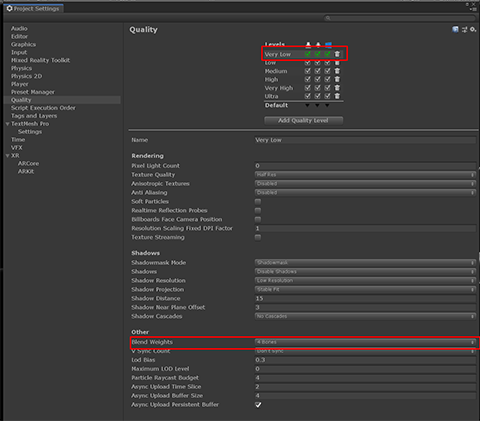
Task: Select Graphics in the settings list
Action: pyautogui.click(x=23, y=44)
